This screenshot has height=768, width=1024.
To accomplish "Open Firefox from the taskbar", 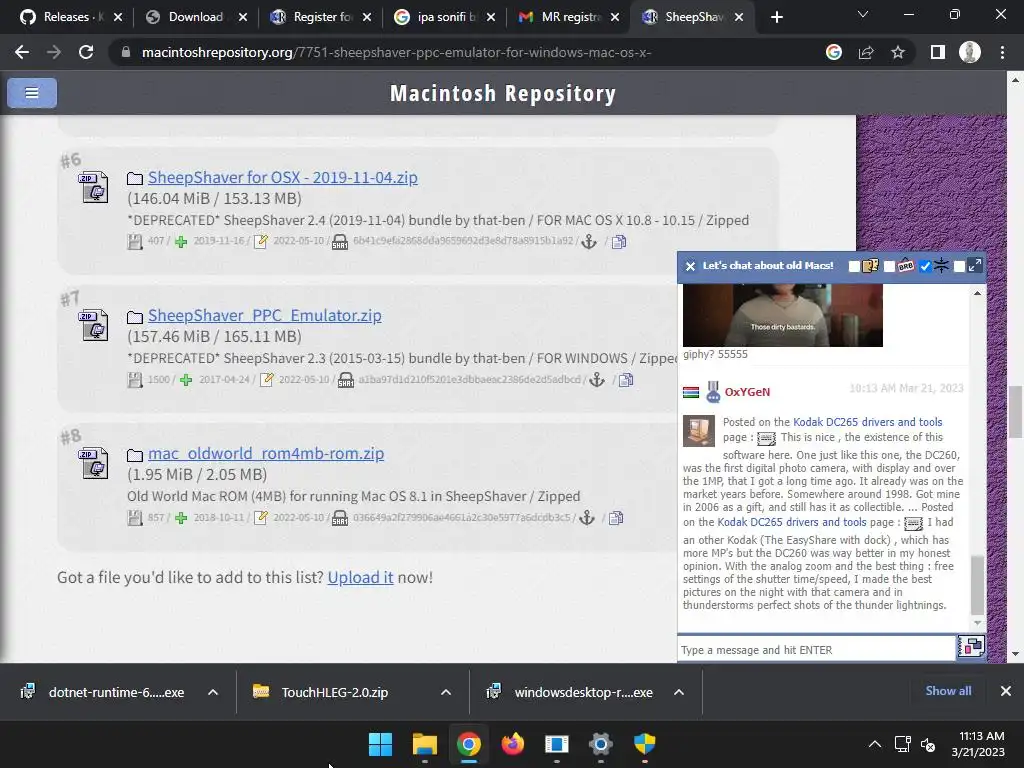I will (513, 743).
